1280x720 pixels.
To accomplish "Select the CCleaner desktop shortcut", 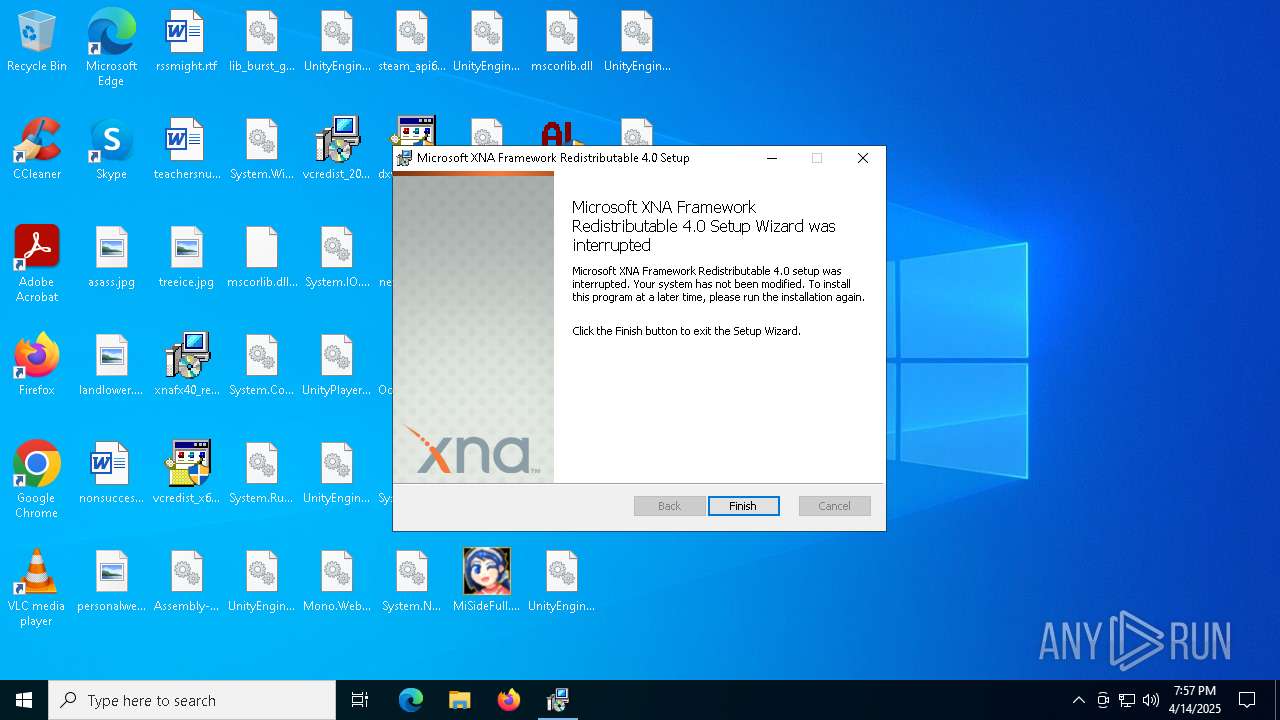I will tap(37, 150).
